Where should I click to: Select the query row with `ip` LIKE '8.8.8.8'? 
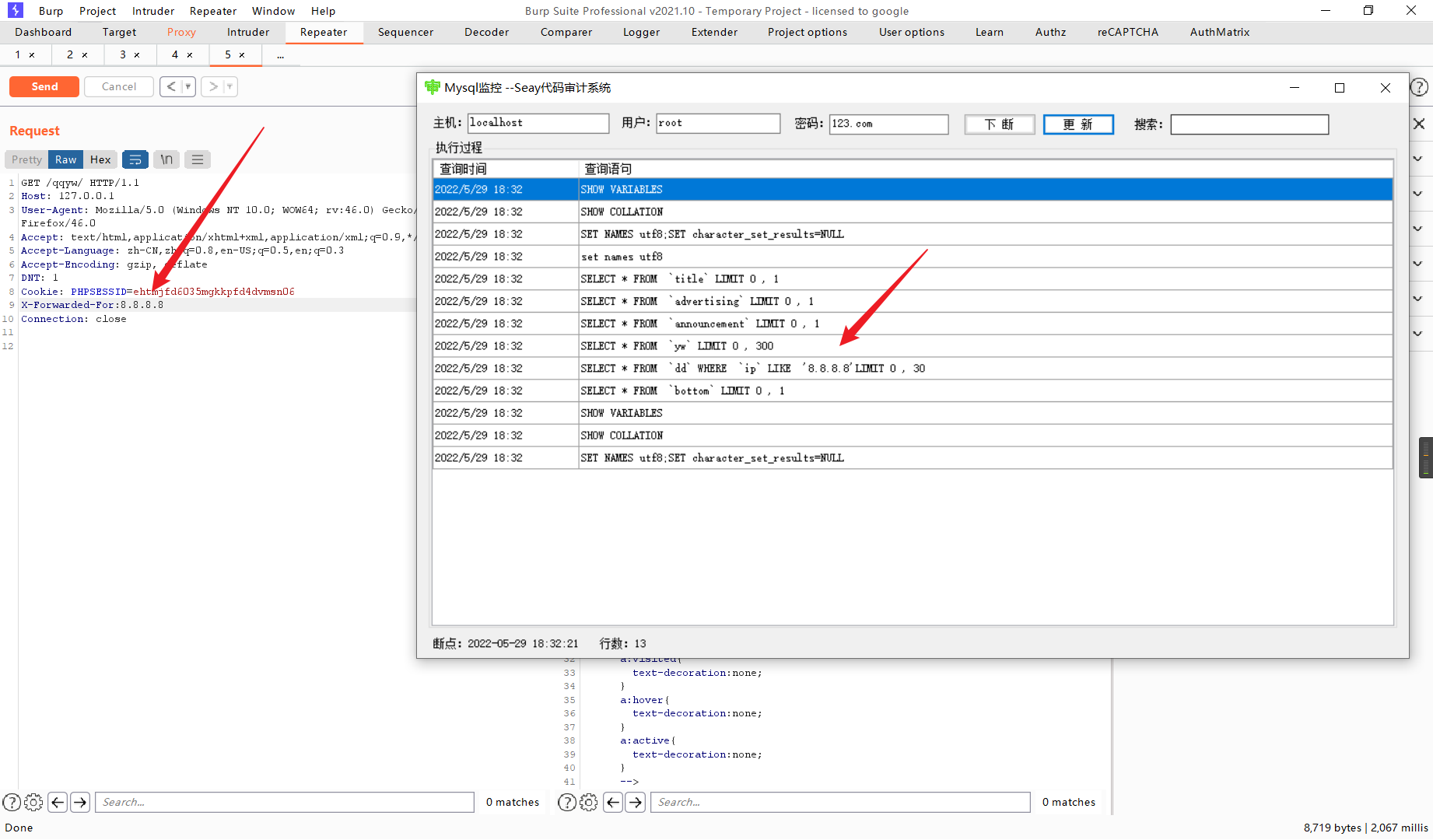pyautogui.click(x=913, y=369)
